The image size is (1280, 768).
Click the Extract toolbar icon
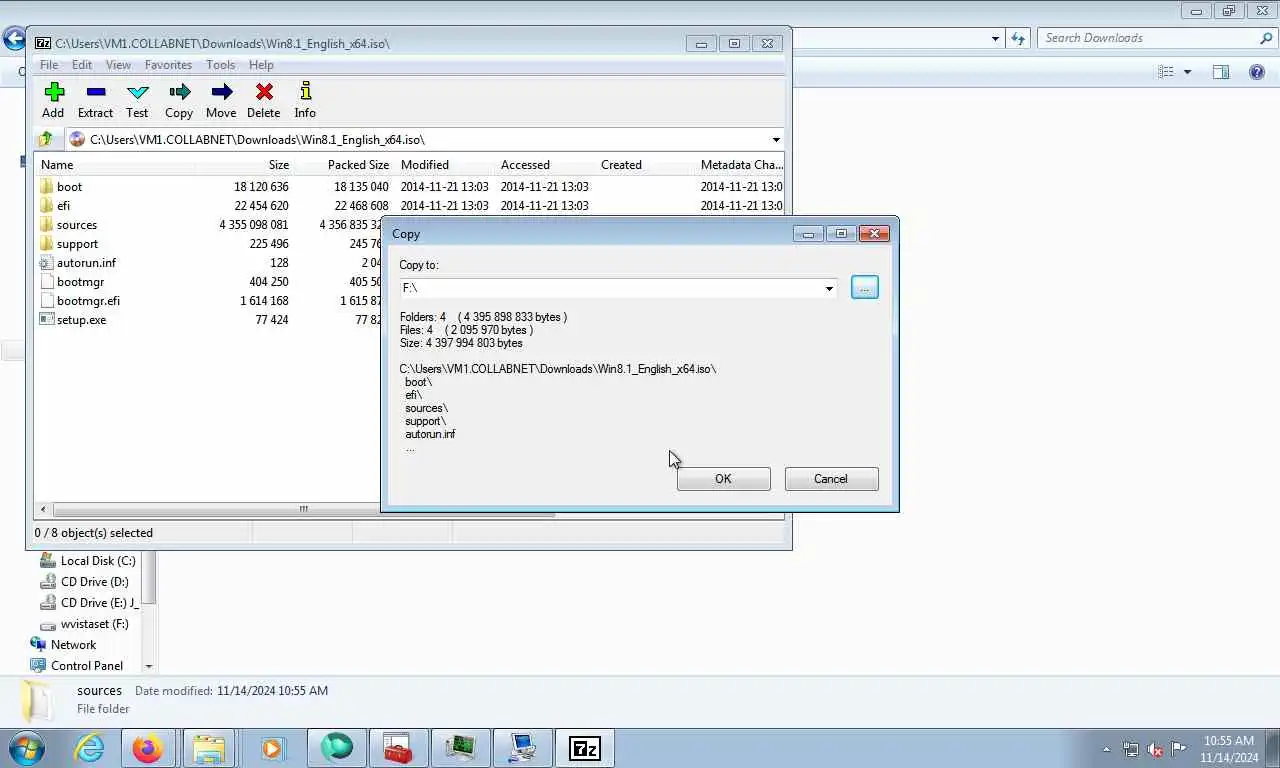(96, 92)
